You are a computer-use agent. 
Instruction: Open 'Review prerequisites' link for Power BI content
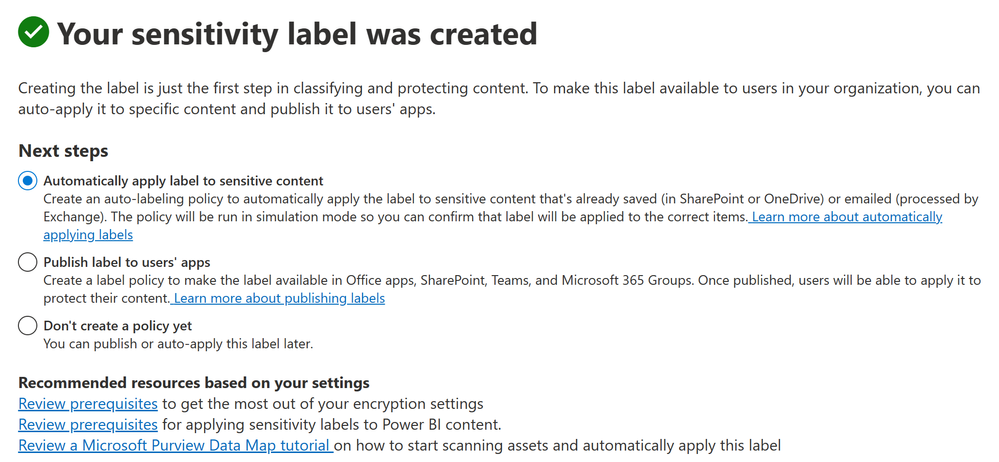click(x=88, y=424)
